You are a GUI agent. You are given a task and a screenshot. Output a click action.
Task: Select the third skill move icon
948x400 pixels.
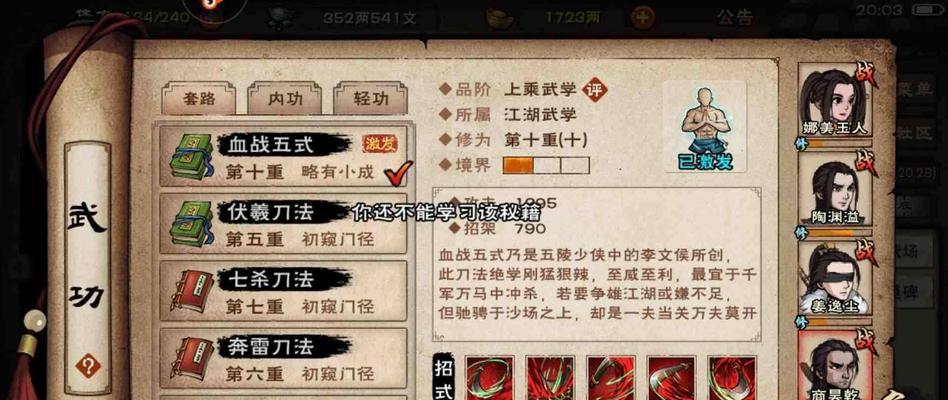coord(610,377)
